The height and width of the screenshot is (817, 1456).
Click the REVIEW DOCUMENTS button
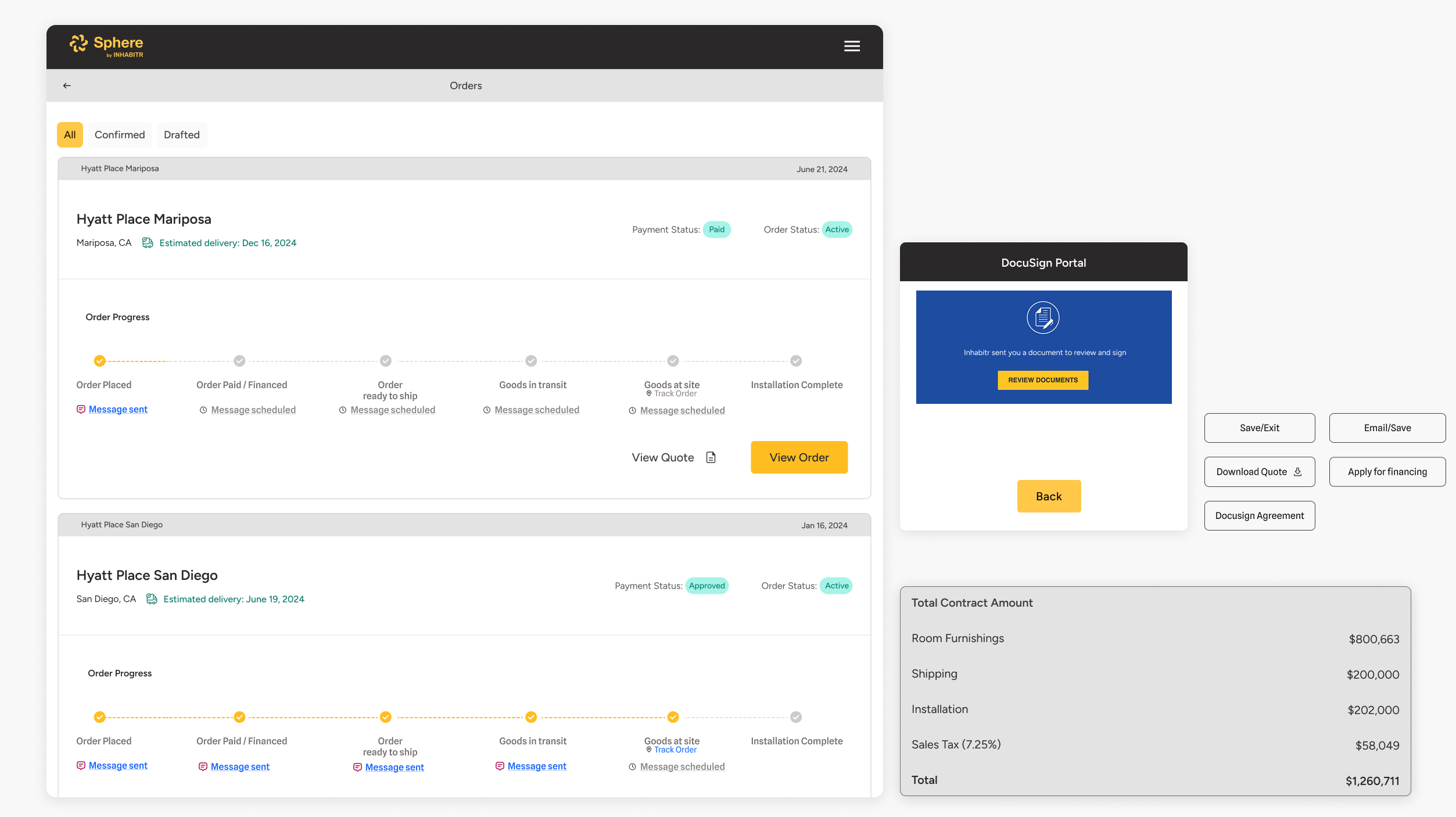[1043, 380]
